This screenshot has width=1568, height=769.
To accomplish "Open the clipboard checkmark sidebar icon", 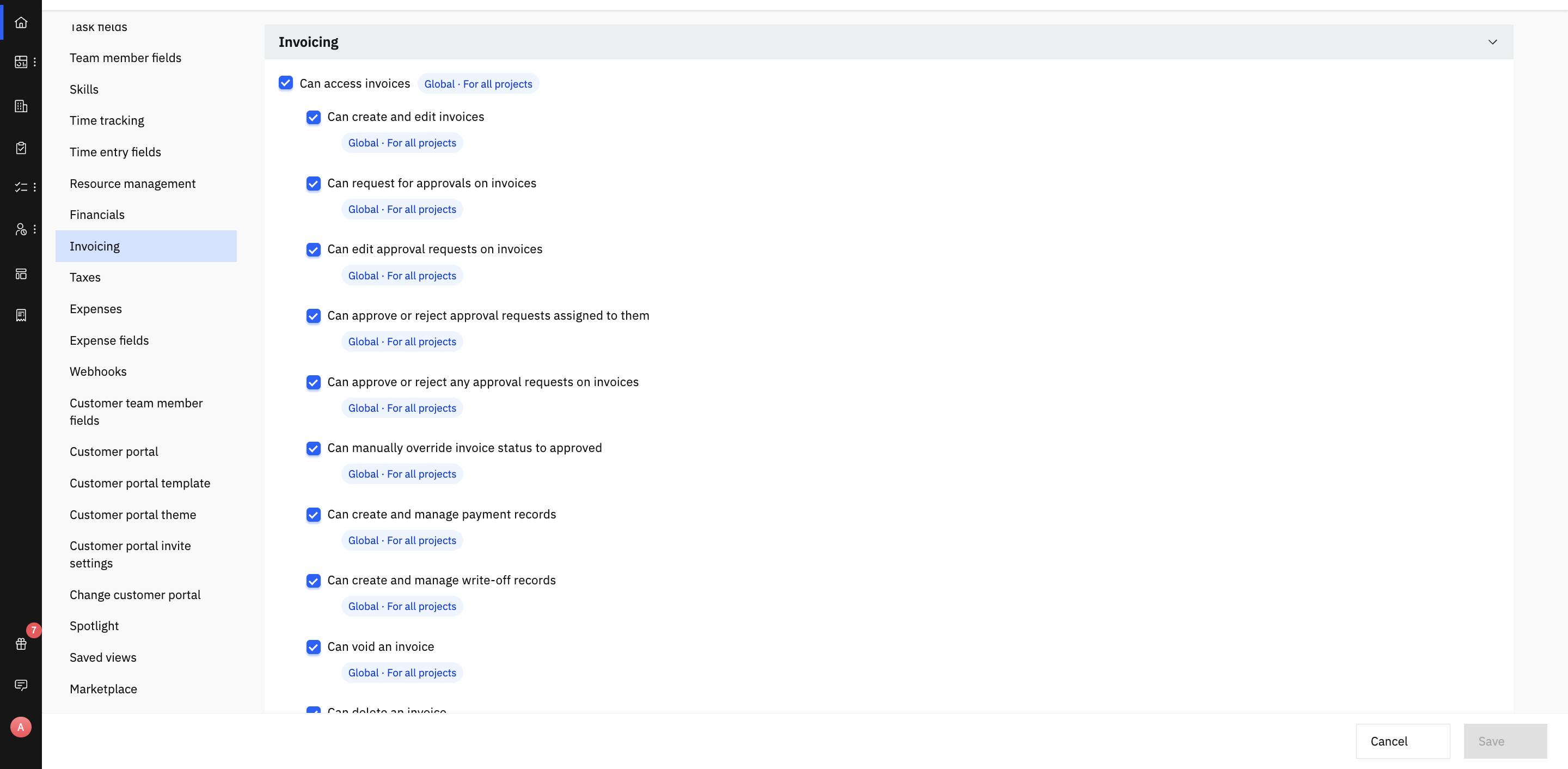I will click(21, 148).
